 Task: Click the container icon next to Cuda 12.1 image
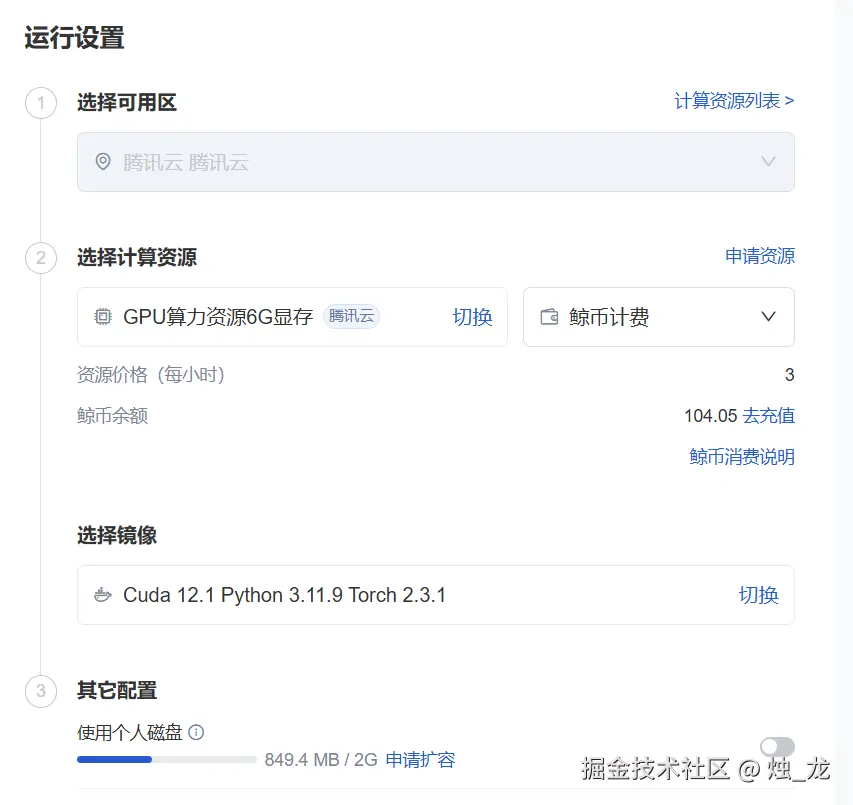tap(102, 594)
